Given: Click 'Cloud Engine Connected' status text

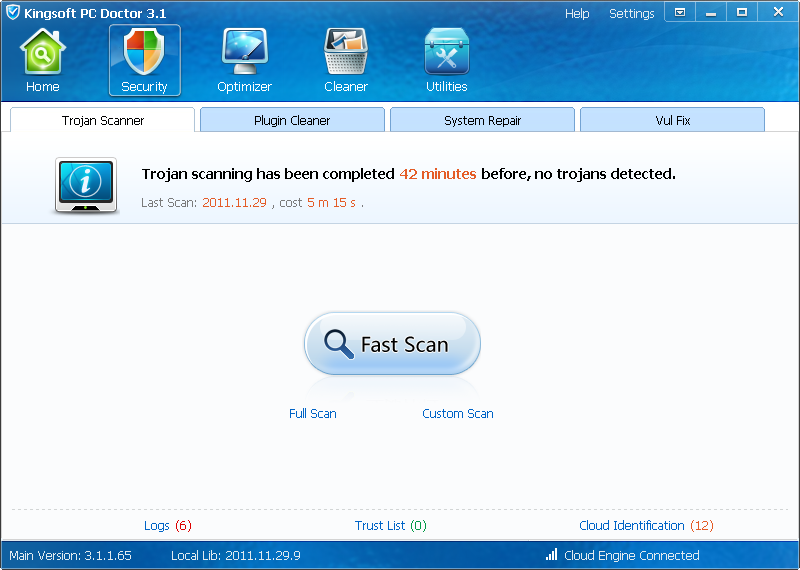Looking at the screenshot, I should tap(632, 555).
